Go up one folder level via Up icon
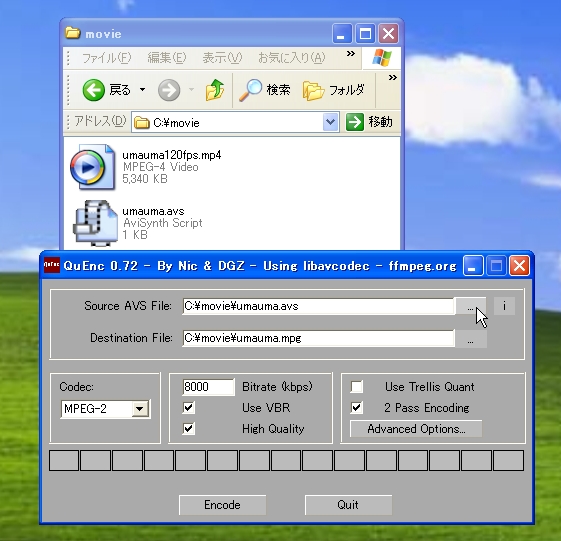 coord(215,90)
